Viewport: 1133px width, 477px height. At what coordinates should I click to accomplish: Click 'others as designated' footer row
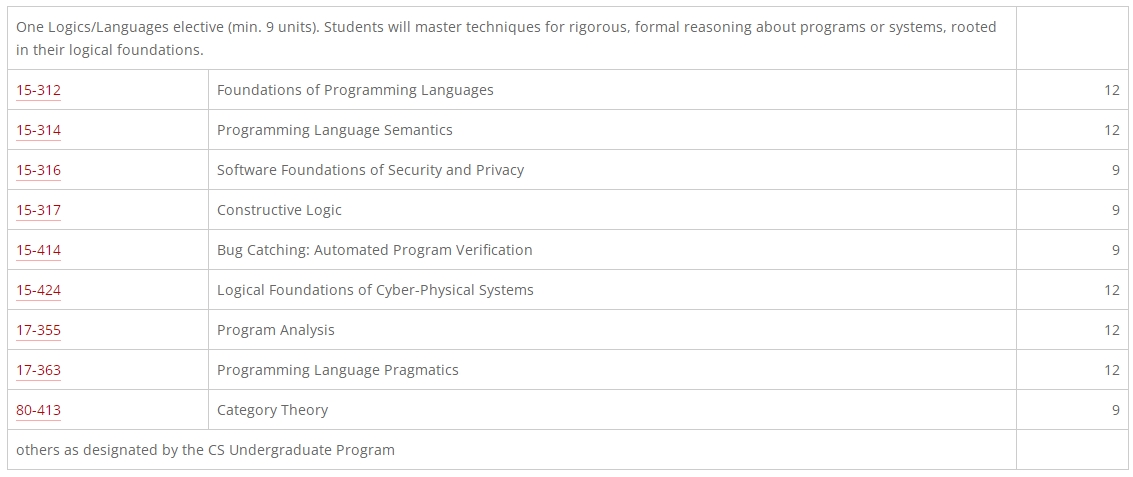click(567, 450)
